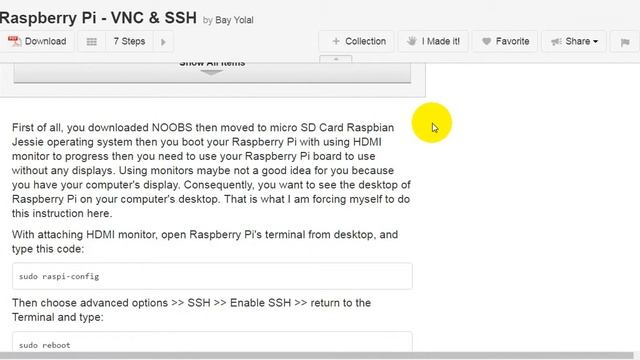Click the Download PDF button
The image size is (640, 360).
[x=36, y=41]
